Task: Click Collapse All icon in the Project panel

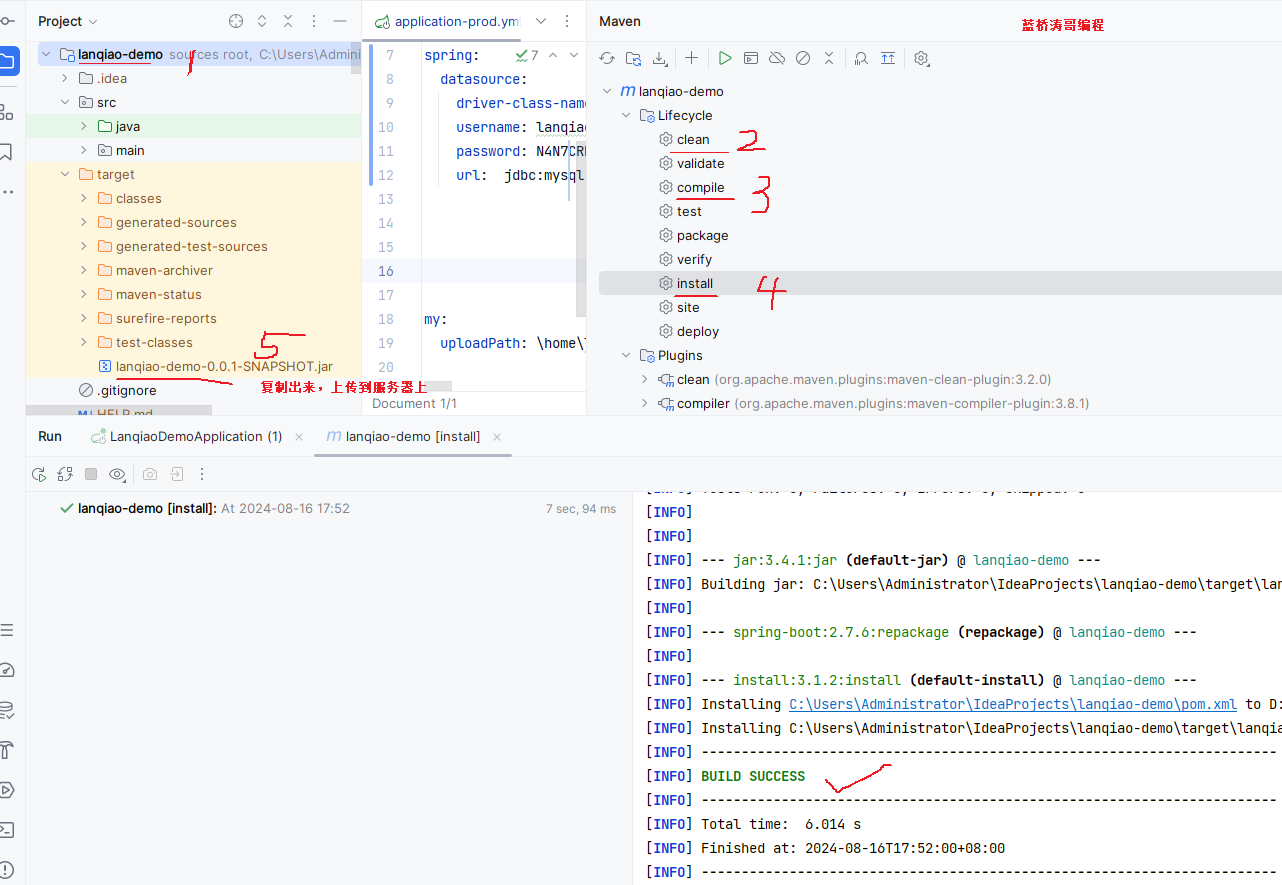Action: click(288, 21)
